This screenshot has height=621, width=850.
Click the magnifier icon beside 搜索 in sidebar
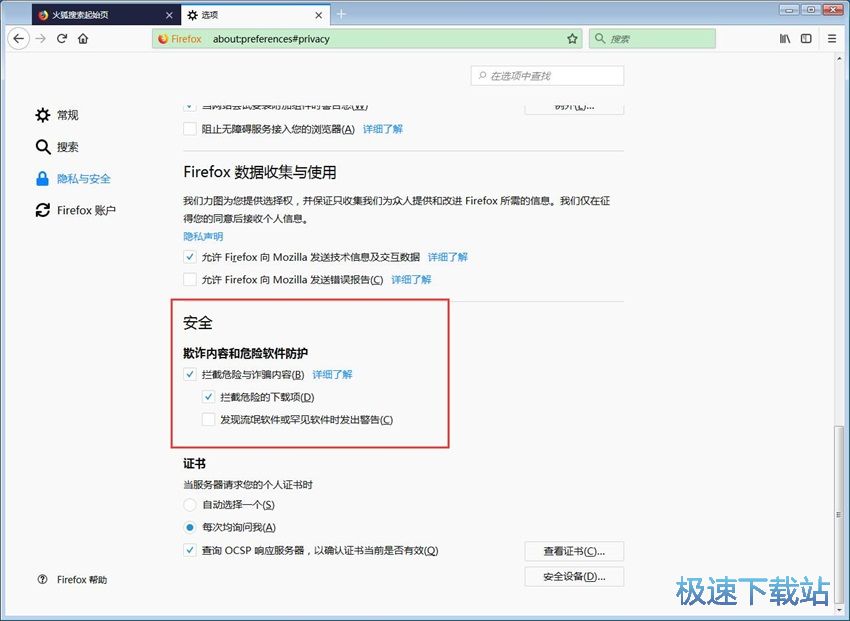(43, 146)
